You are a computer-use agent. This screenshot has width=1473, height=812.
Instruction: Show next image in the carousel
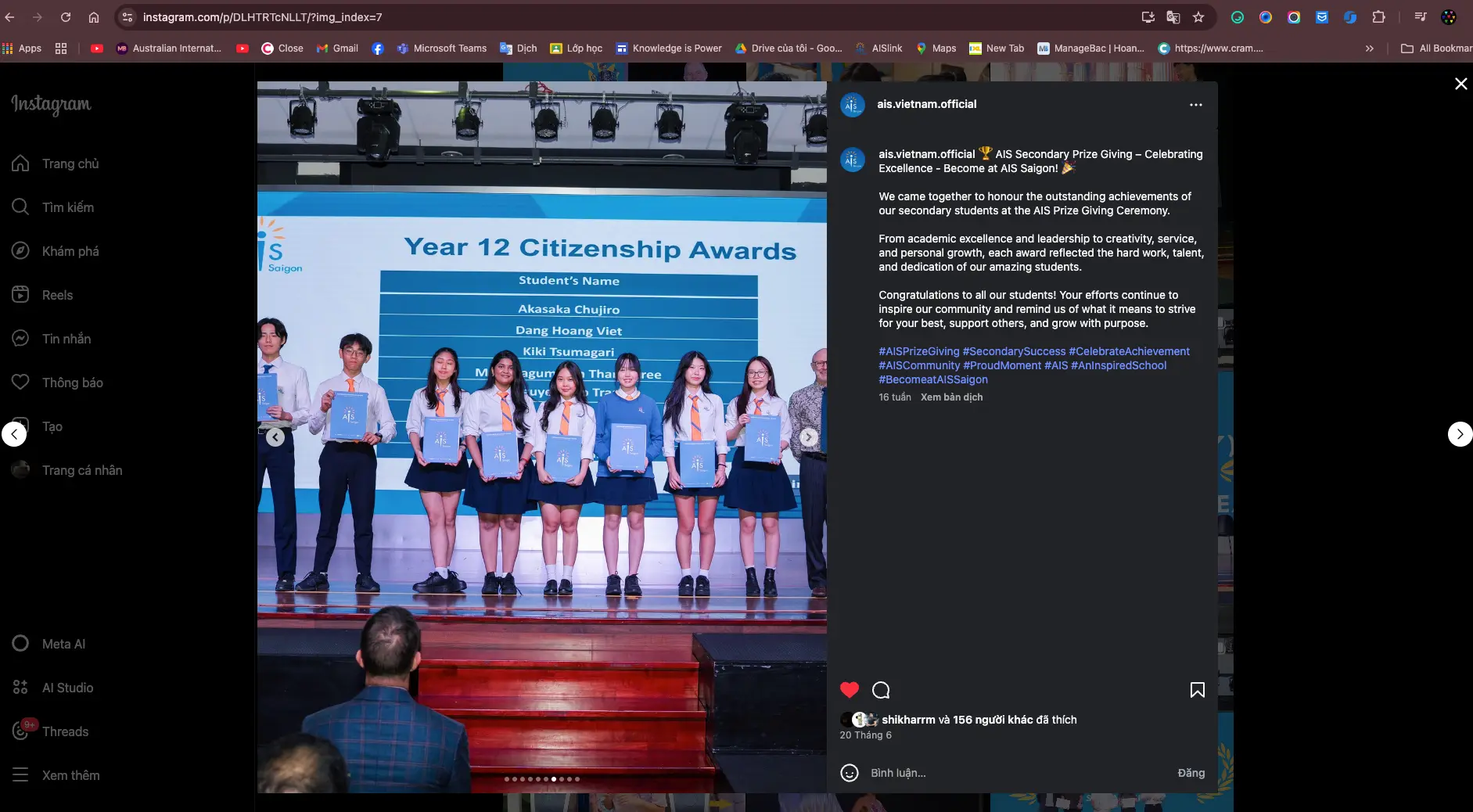808,437
